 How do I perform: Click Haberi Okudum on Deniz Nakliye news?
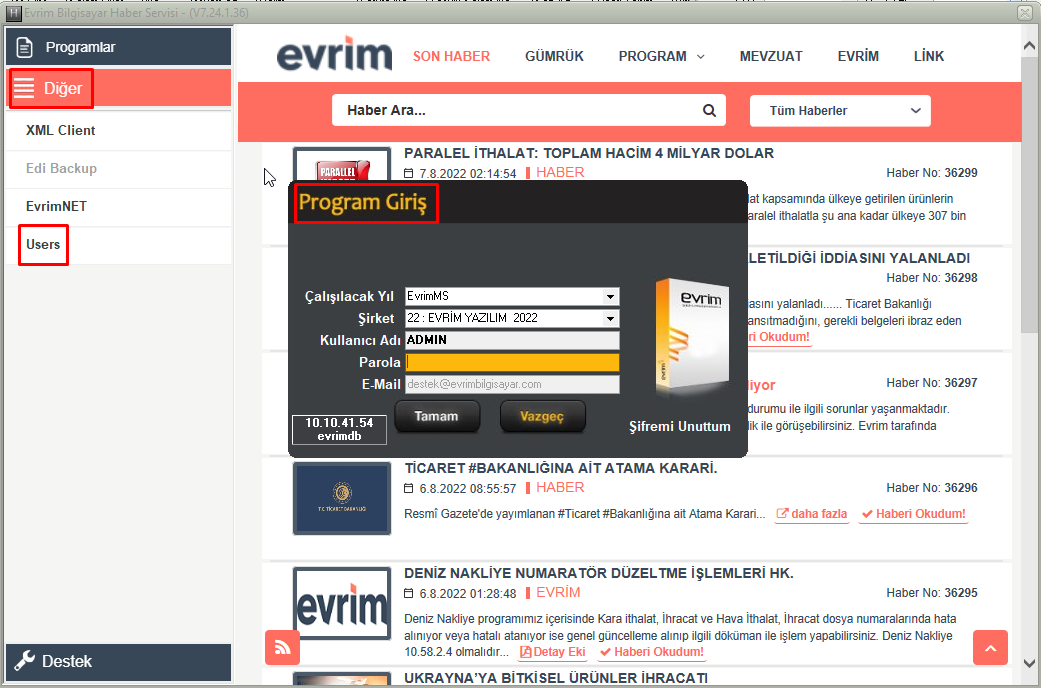tap(652, 652)
